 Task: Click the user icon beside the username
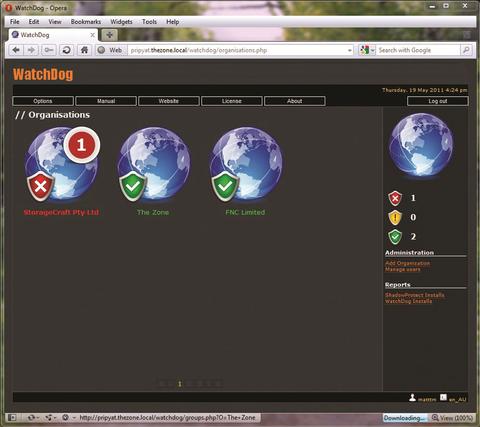413,398
